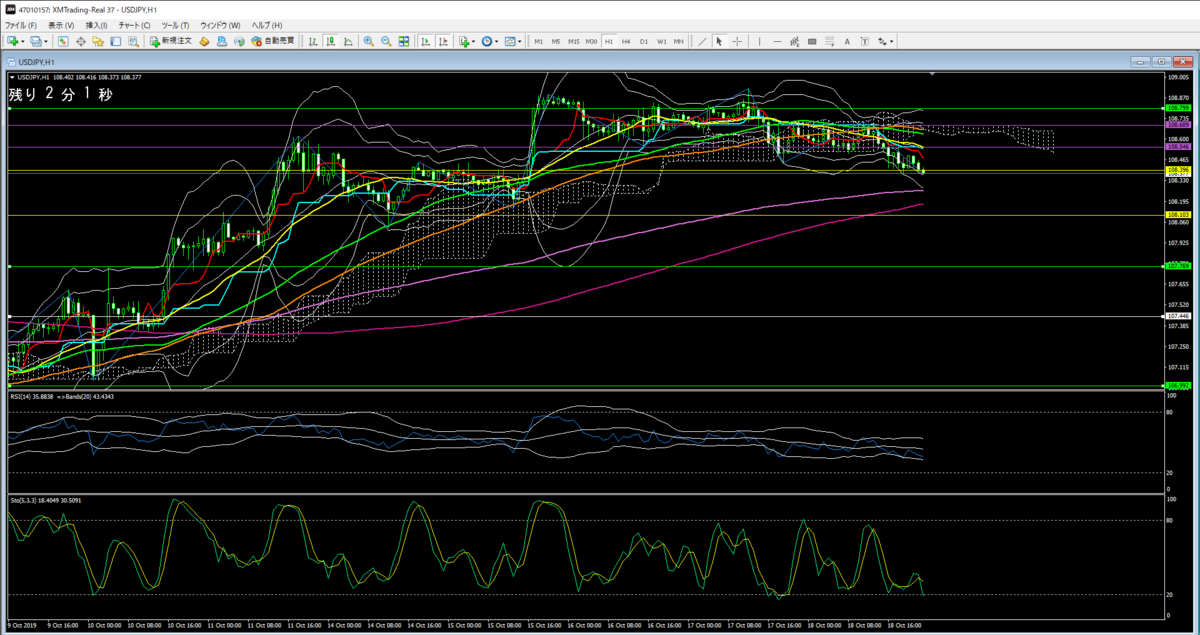Open the ヘルプ(H) menu

click(266, 24)
